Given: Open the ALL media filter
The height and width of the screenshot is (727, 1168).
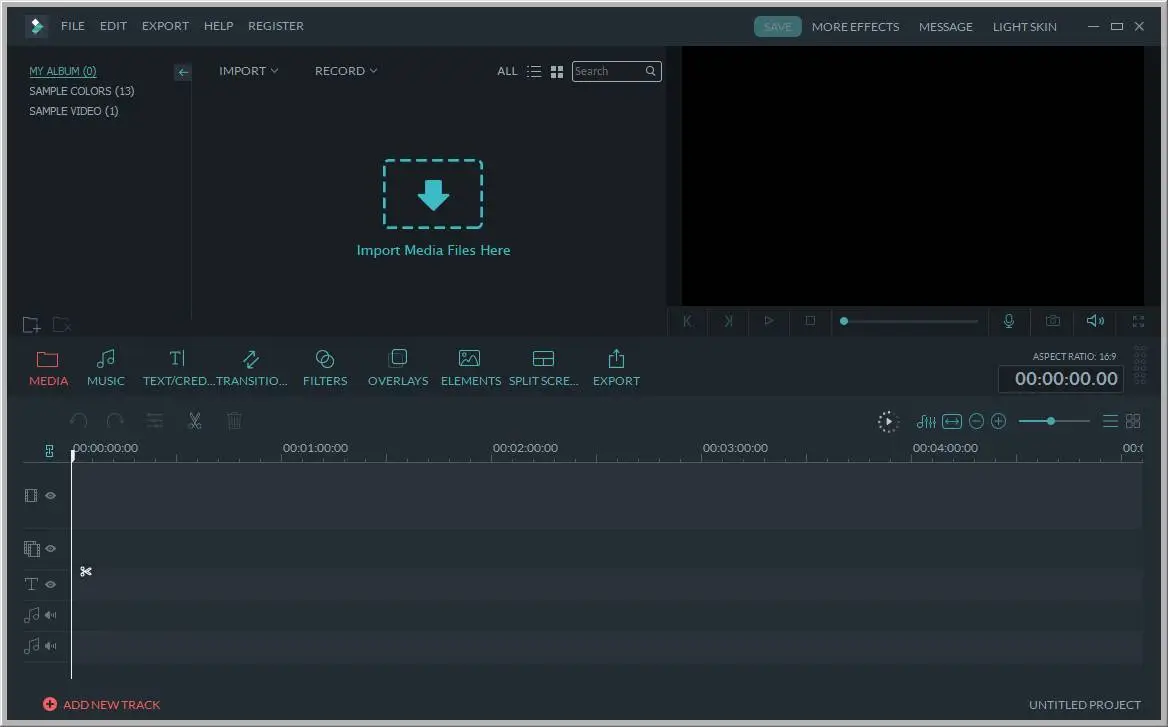Looking at the screenshot, I should point(507,72).
